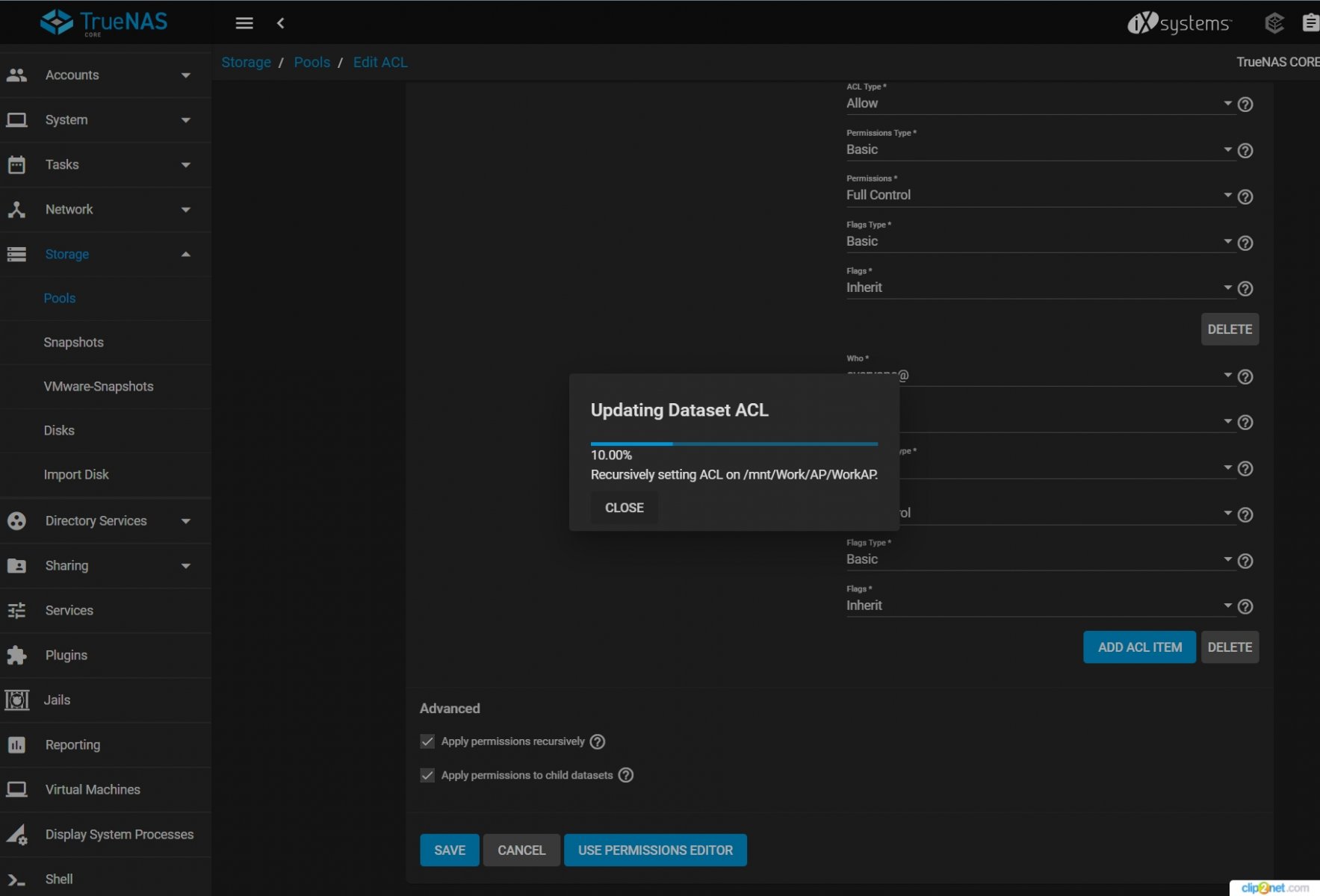Click the Accounts people icon
Screen dimensions: 1320x896
[x=16, y=75]
